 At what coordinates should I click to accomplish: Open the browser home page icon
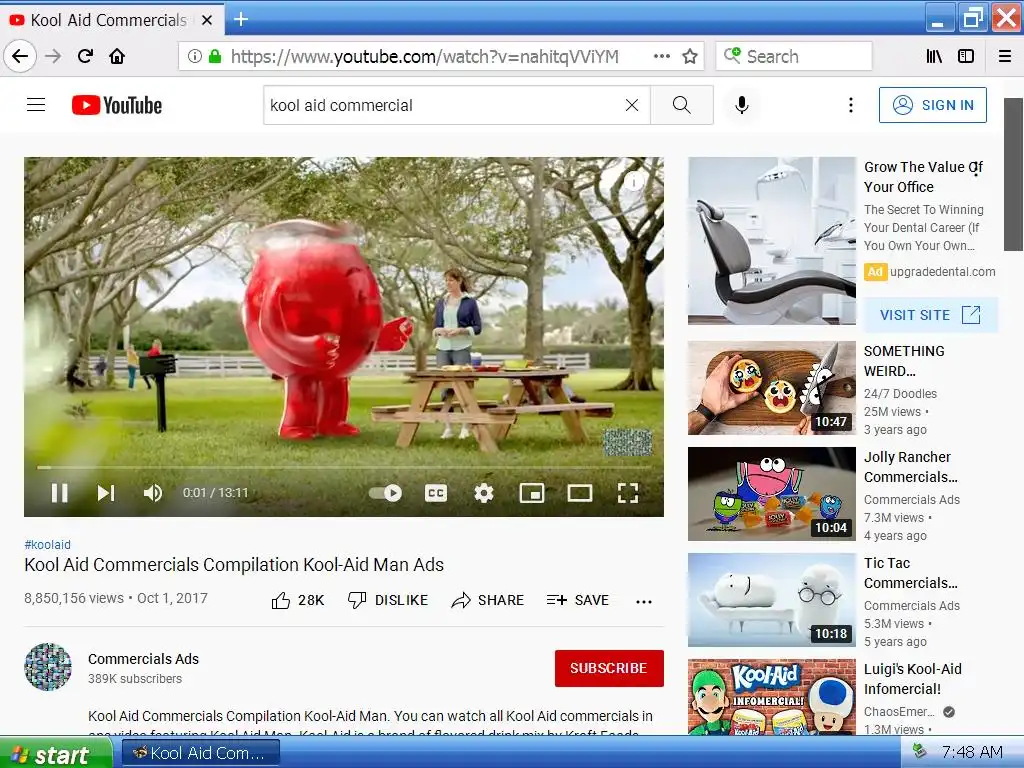coord(117,56)
